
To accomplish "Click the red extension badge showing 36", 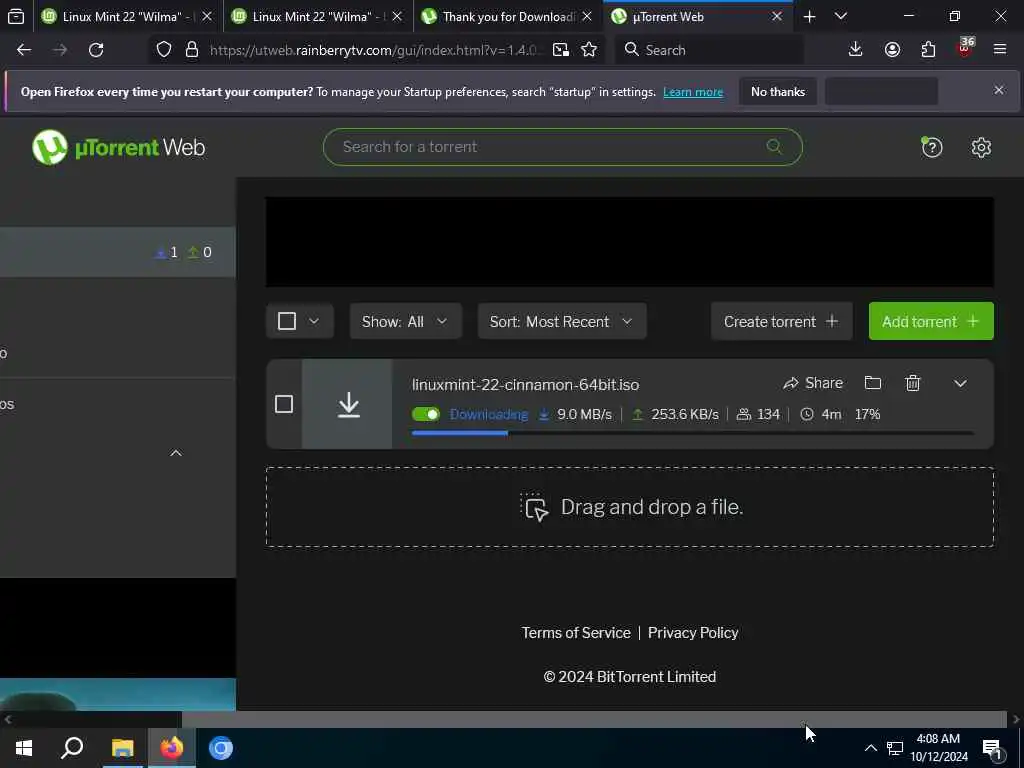I will 965,47.
